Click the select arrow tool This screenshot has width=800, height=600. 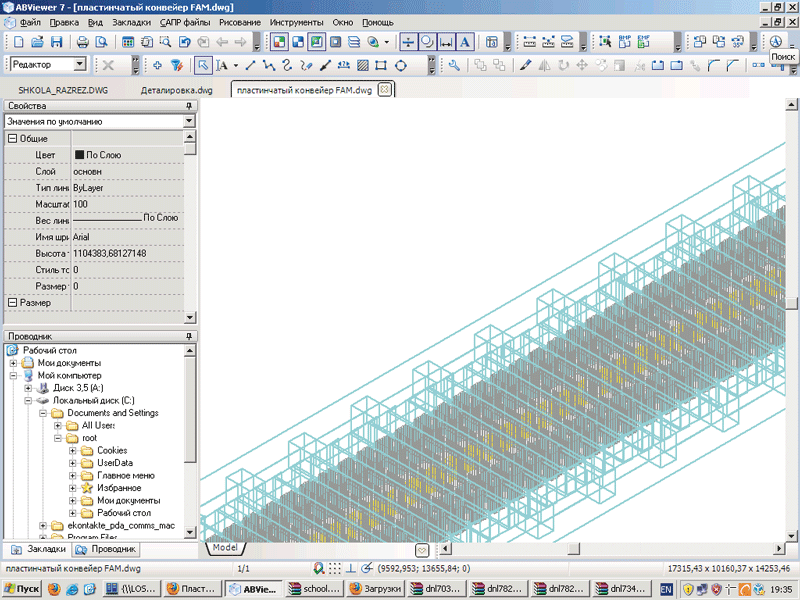click(202, 65)
